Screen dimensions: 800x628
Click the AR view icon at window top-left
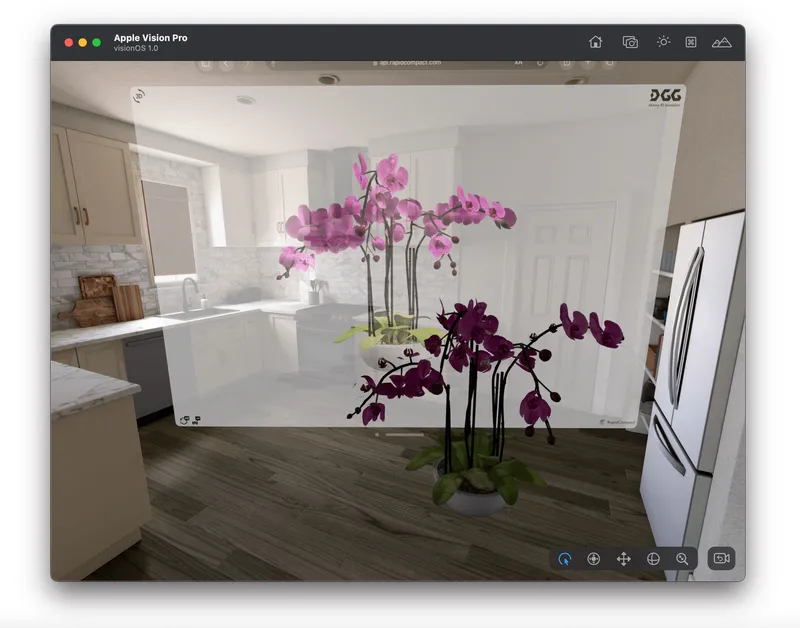click(x=140, y=96)
